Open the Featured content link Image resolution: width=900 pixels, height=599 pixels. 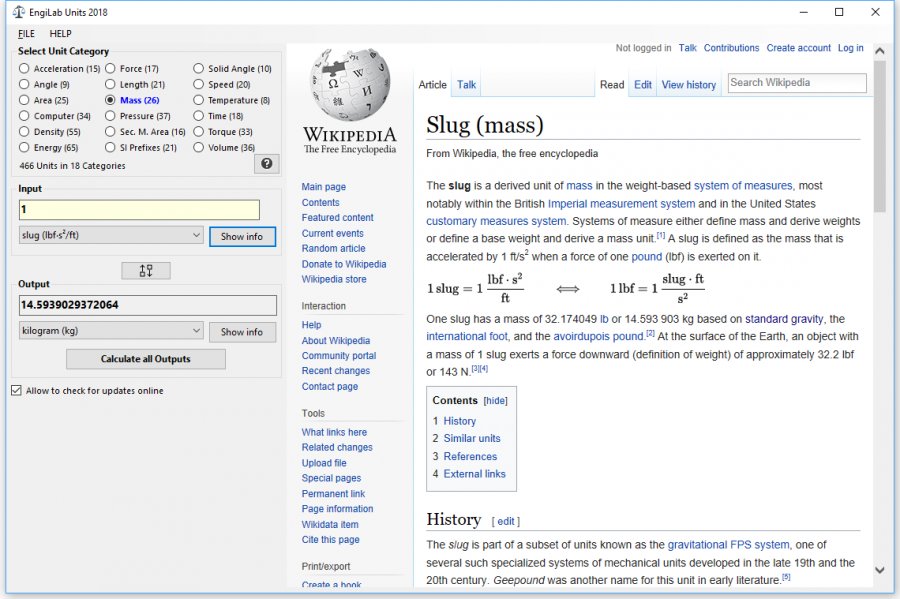pyautogui.click(x=338, y=217)
